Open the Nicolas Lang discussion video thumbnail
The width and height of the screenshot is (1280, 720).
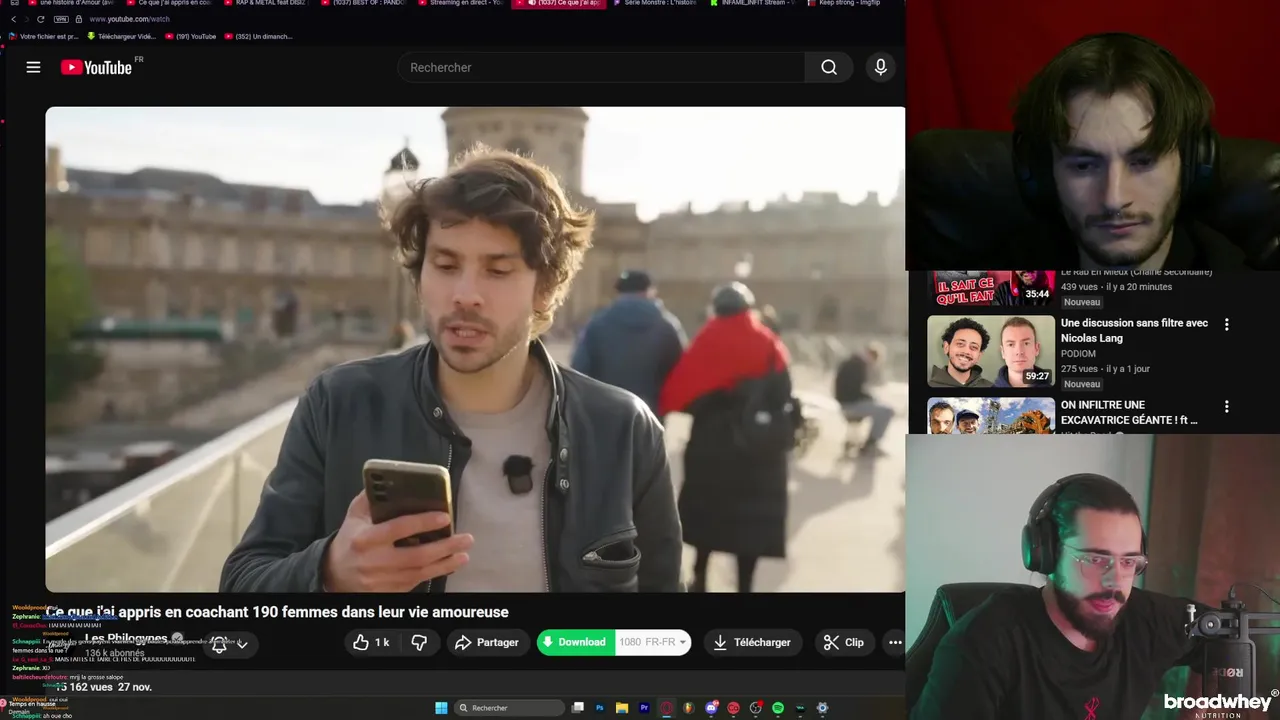click(x=991, y=351)
